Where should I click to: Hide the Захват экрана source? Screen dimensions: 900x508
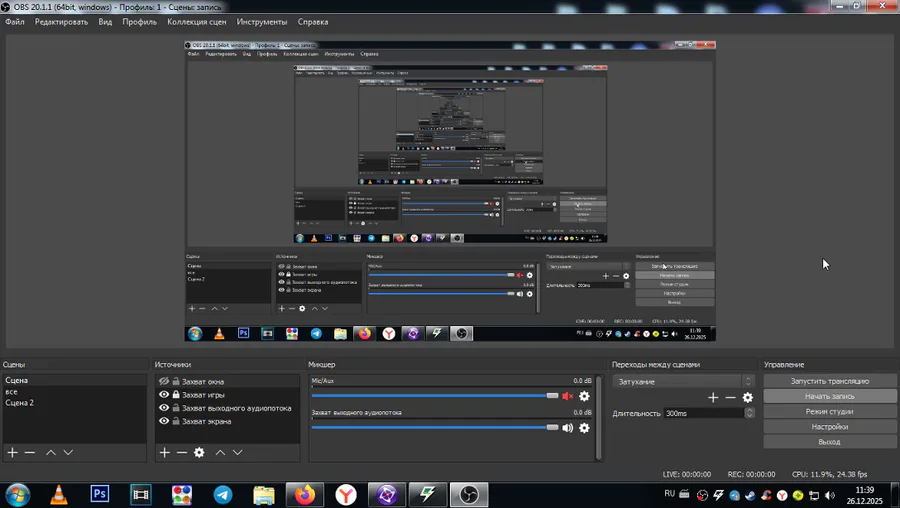(164, 421)
